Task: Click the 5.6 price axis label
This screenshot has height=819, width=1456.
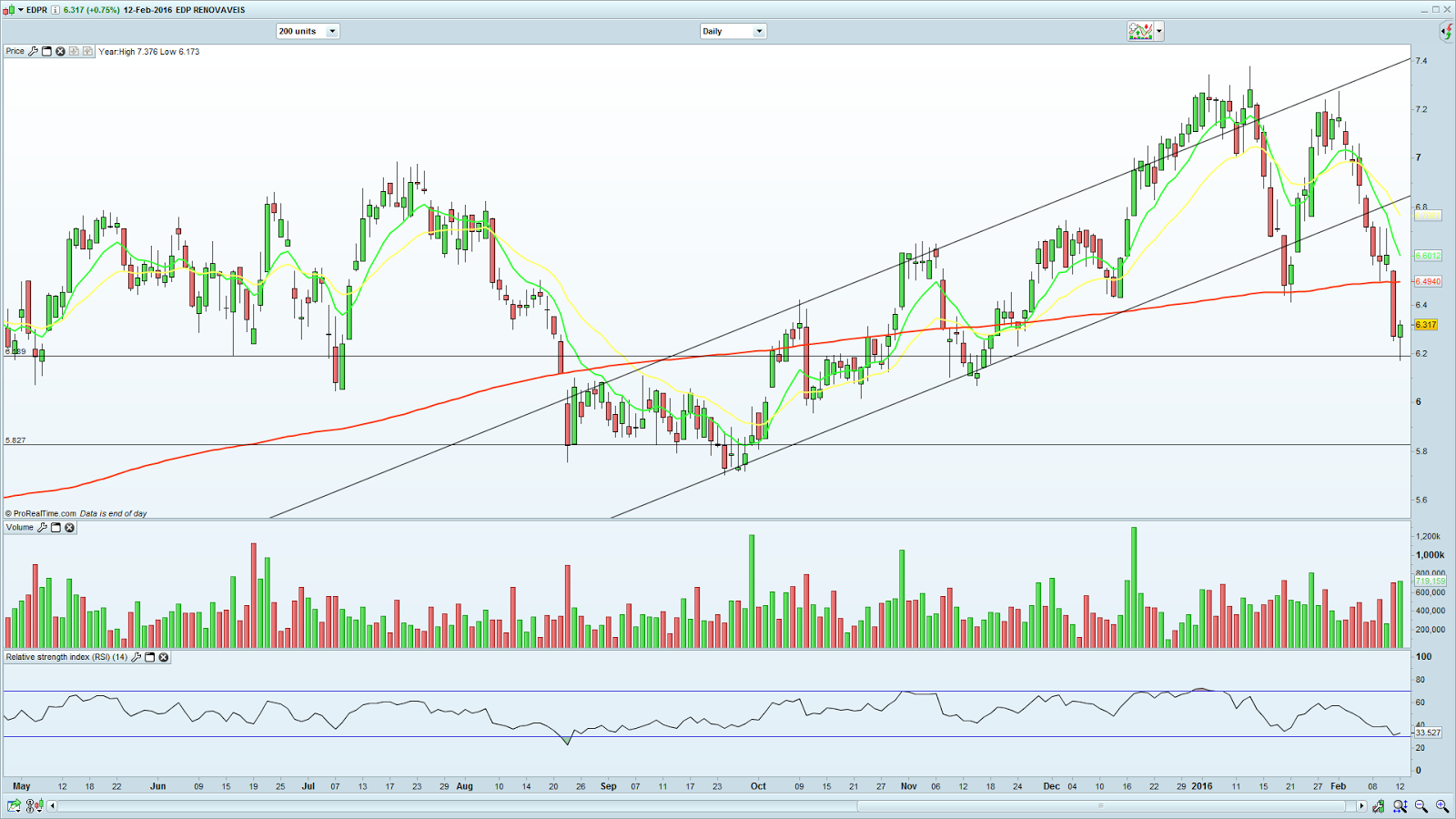Action: [1421, 500]
